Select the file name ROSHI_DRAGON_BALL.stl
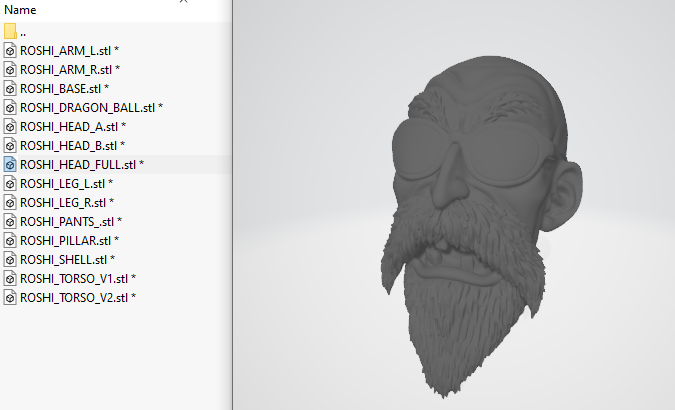 pyautogui.click(x=91, y=107)
